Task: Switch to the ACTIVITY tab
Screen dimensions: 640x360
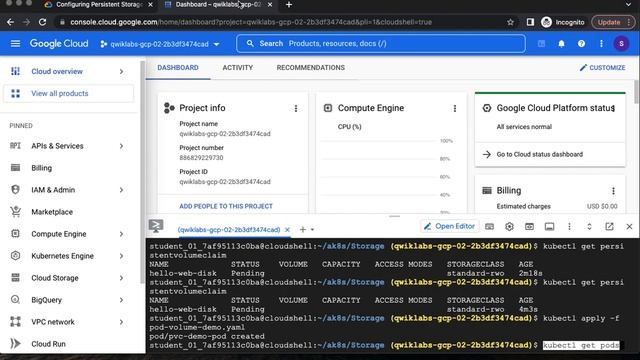Action: coord(238,68)
